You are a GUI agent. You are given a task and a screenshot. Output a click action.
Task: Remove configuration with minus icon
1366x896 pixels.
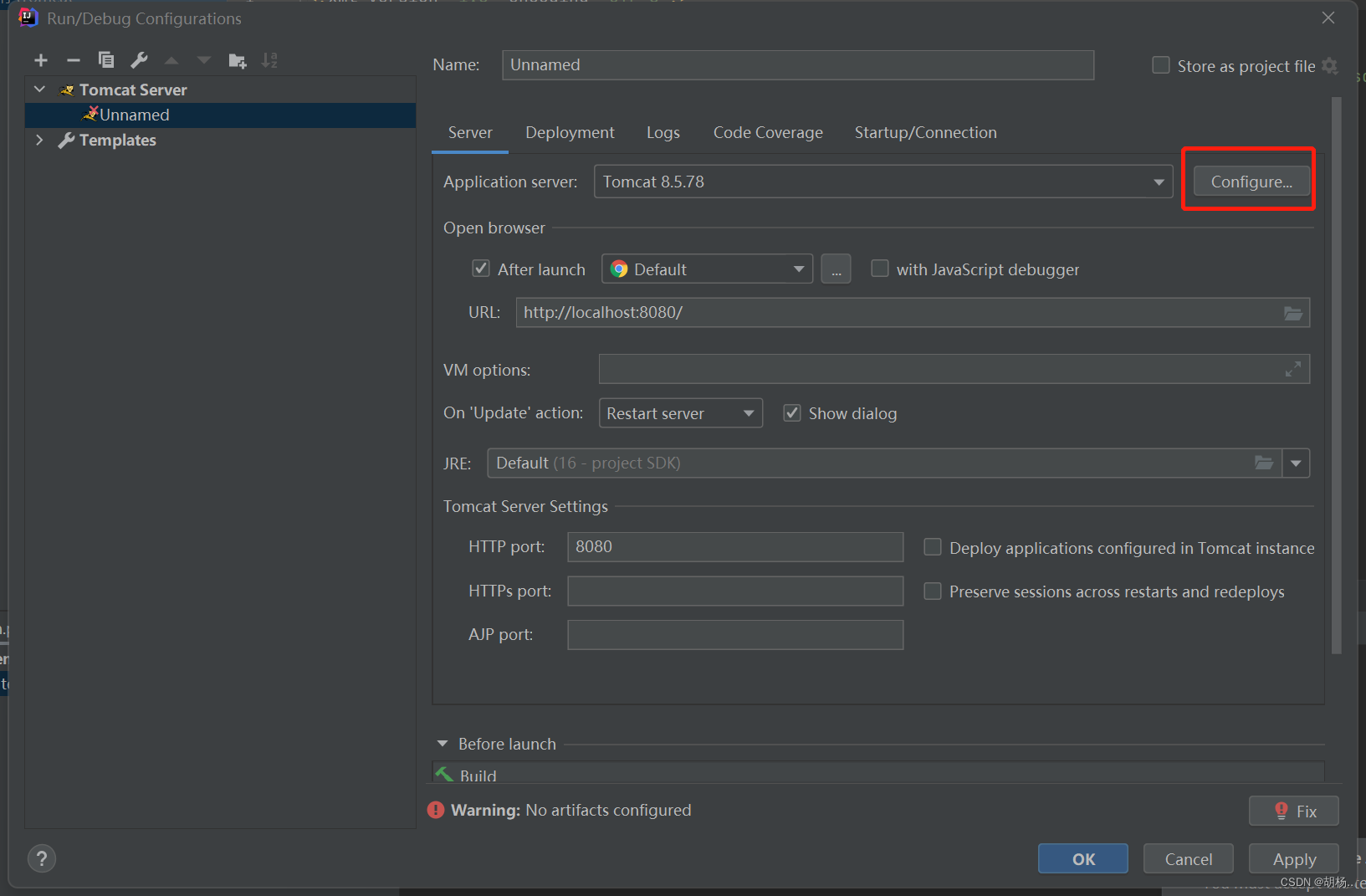74,60
